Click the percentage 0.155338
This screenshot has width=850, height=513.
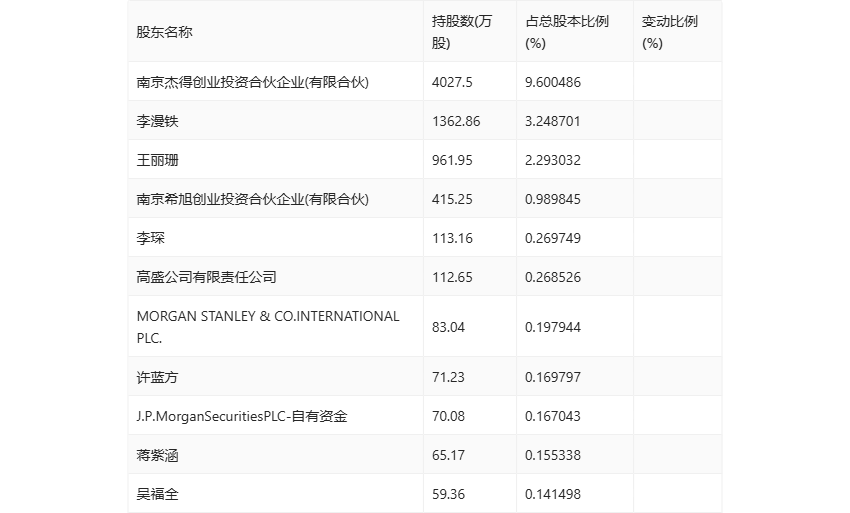click(x=553, y=455)
